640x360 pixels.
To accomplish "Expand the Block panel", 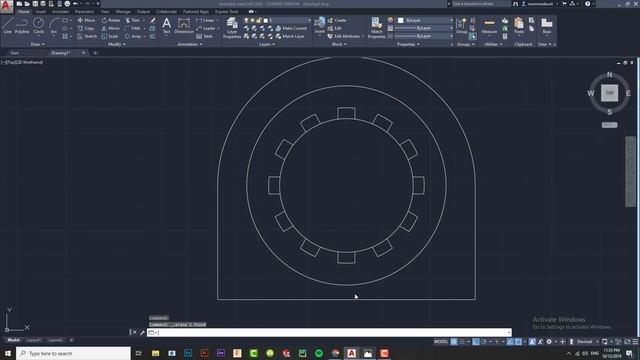I will click(339, 44).
